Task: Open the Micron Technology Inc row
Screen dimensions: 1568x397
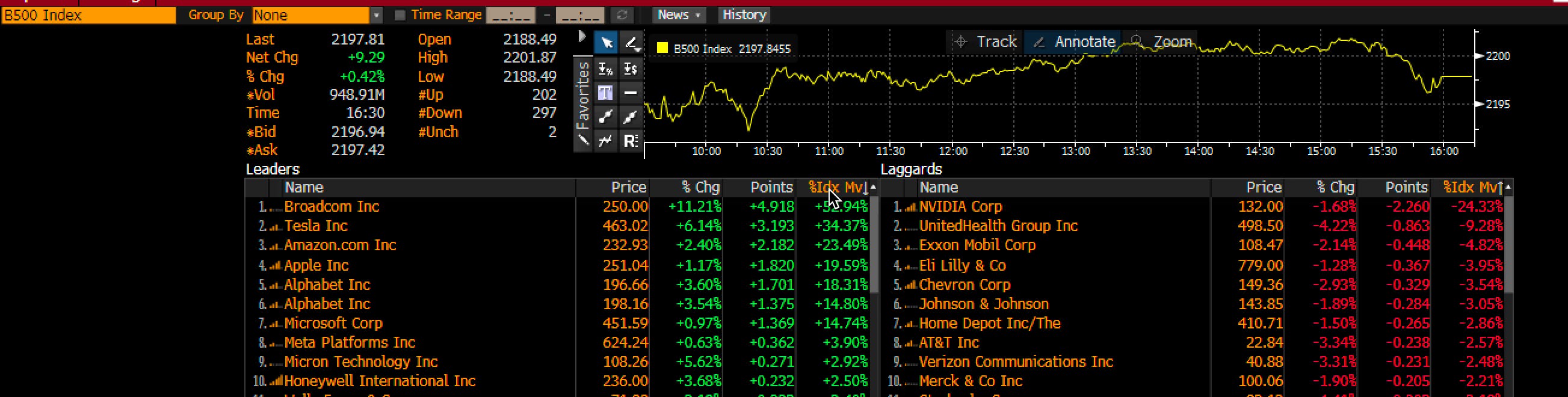Action: [x=558, y=362]
